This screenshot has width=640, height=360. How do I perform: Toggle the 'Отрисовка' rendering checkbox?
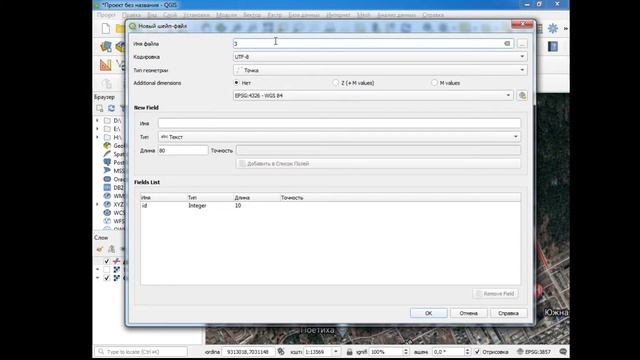tap(477, 351)
